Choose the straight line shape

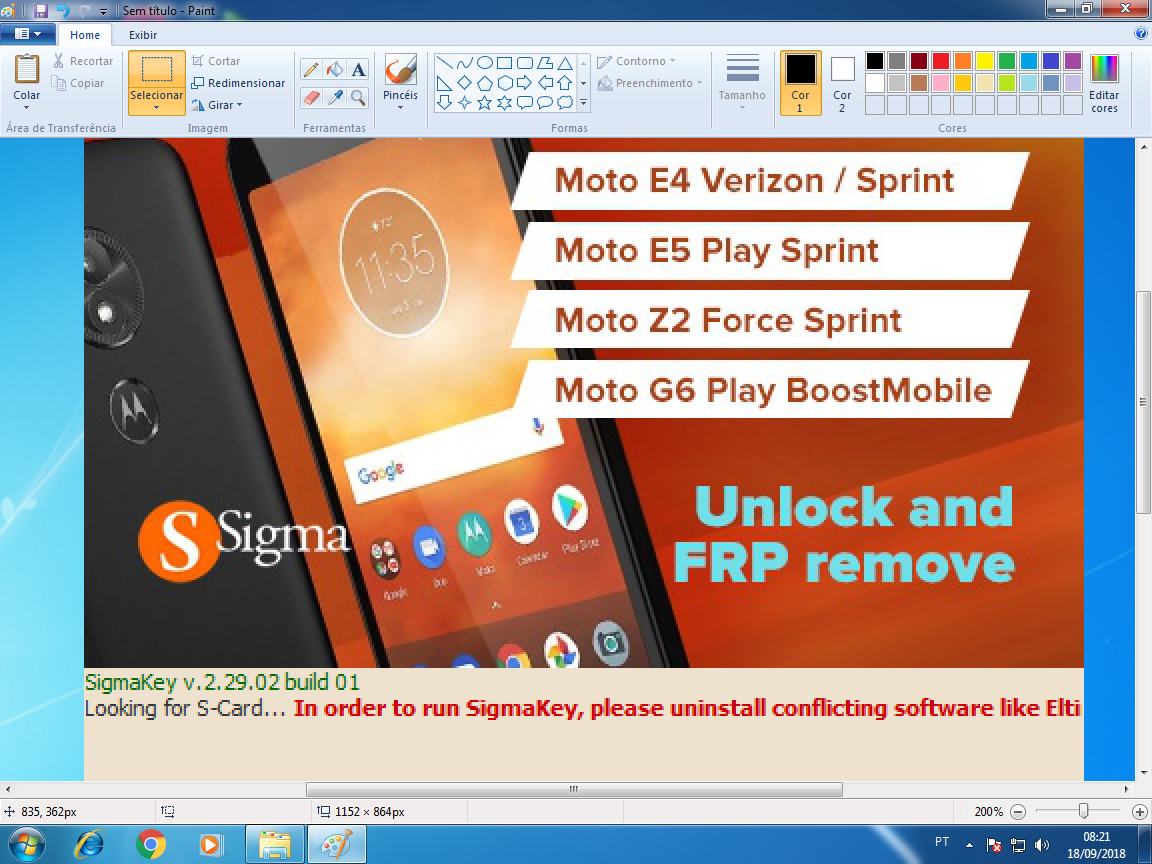444,63
